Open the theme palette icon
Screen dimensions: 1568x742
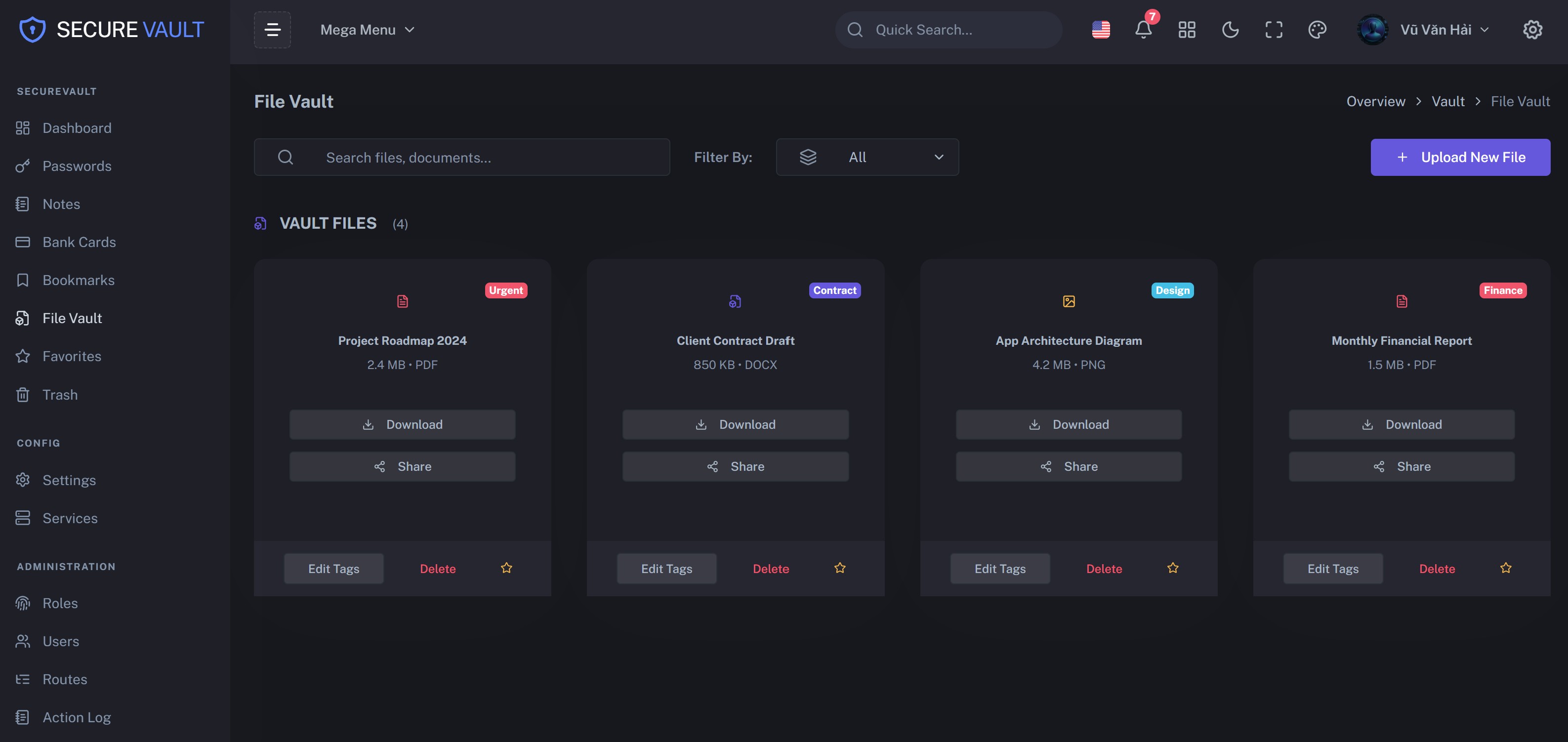(x=1317, y=30)
